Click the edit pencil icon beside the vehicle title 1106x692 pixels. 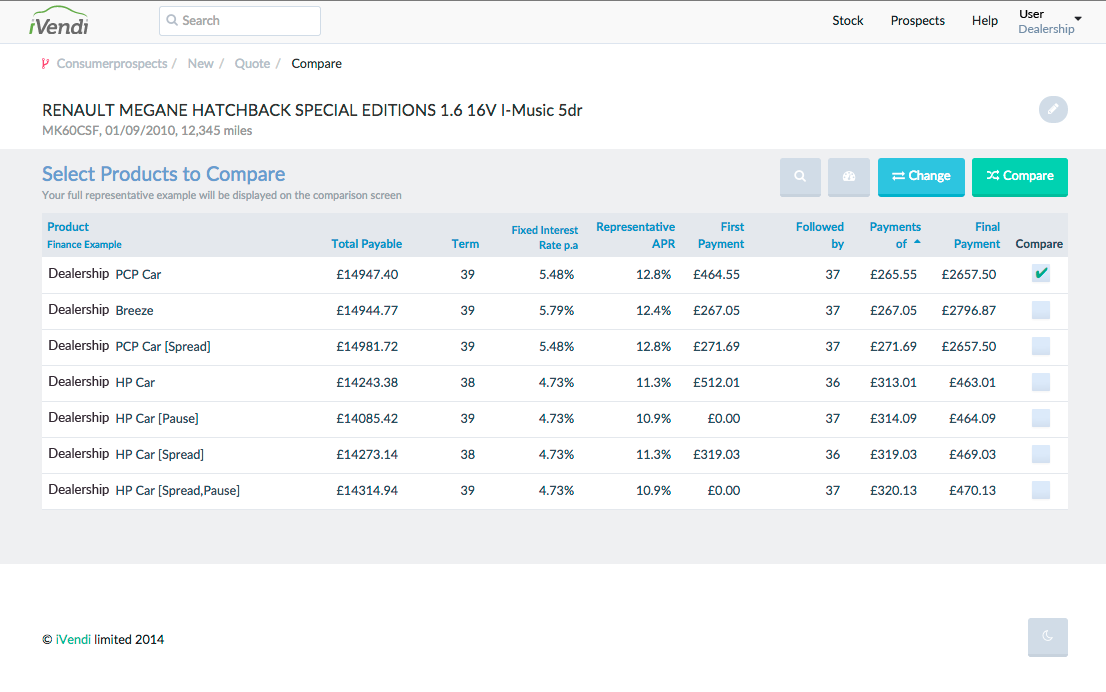click(x=1052, y=109)
